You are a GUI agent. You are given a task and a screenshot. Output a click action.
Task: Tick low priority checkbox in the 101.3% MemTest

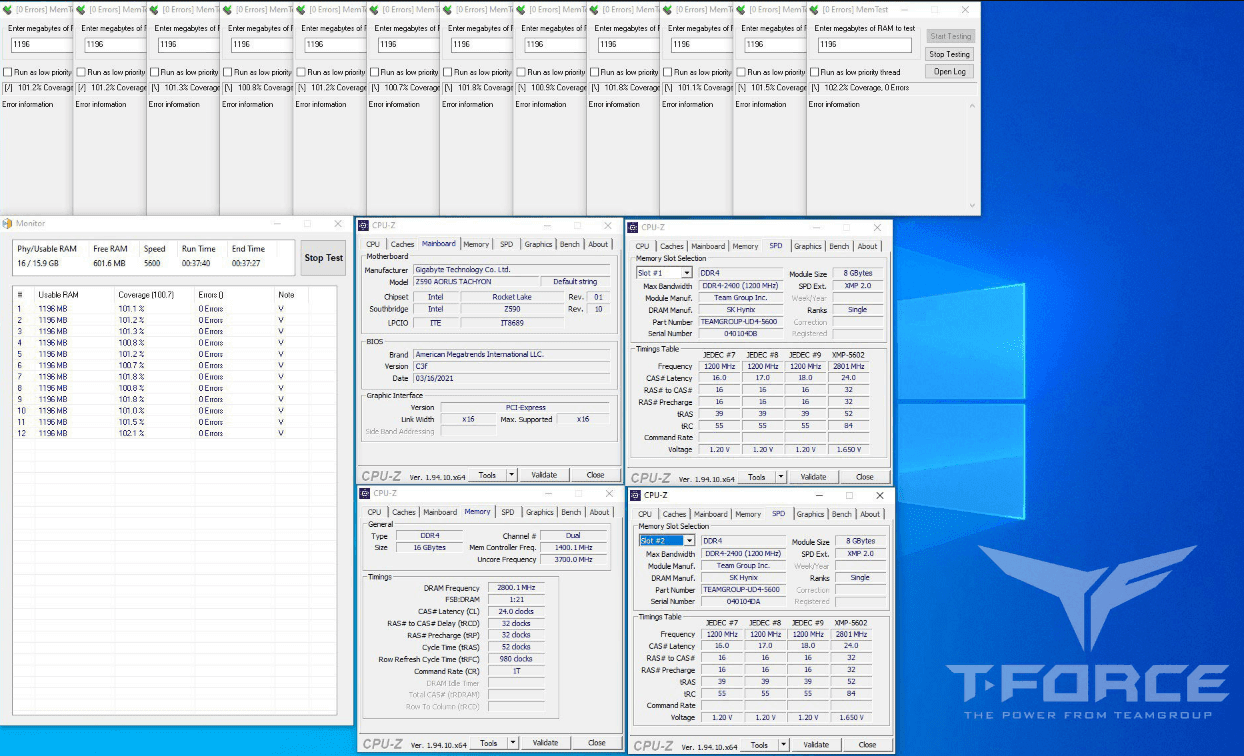(x=154, y=72)
